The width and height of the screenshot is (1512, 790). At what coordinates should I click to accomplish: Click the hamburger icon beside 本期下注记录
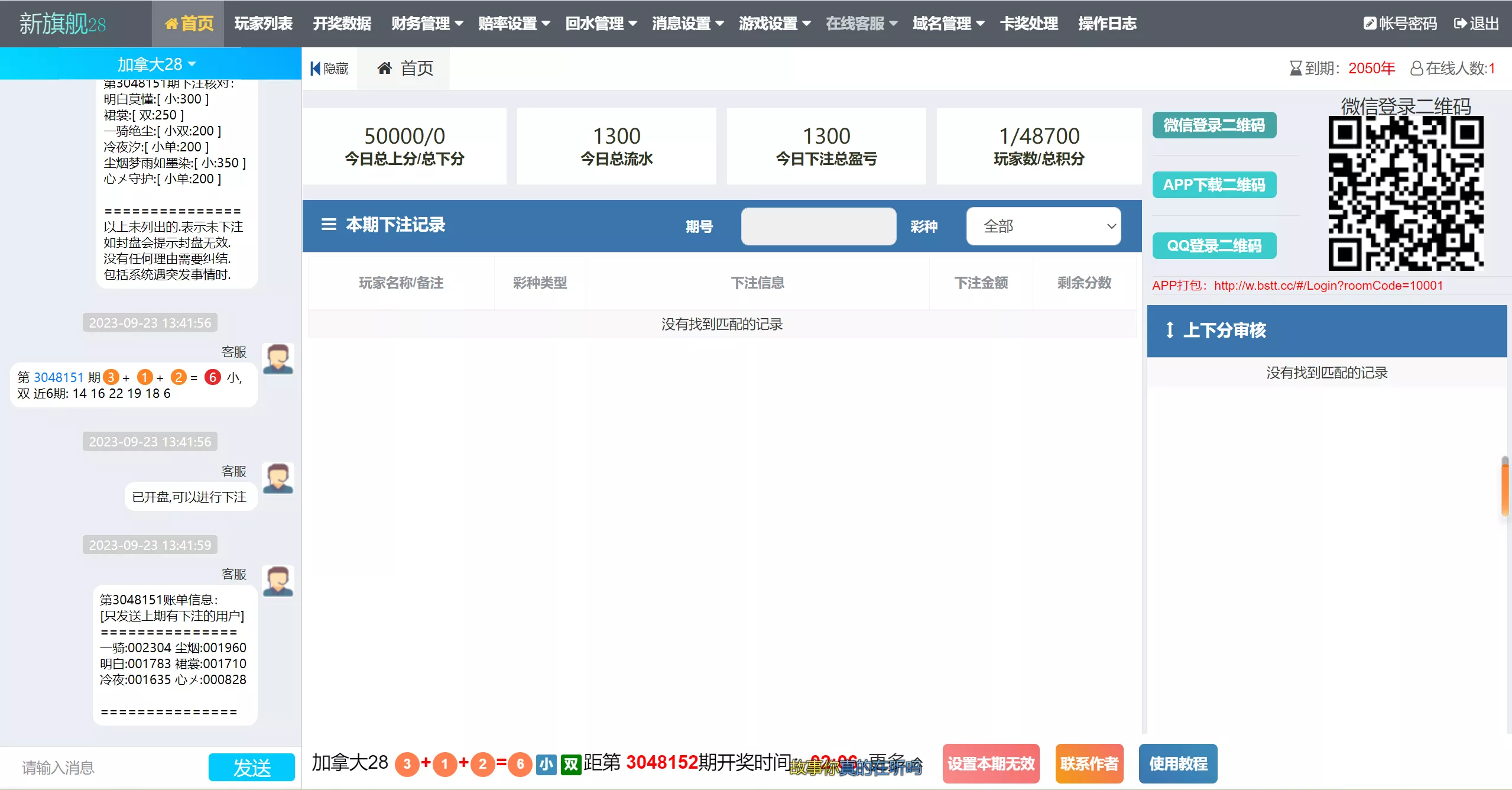(x=329, y=225)
